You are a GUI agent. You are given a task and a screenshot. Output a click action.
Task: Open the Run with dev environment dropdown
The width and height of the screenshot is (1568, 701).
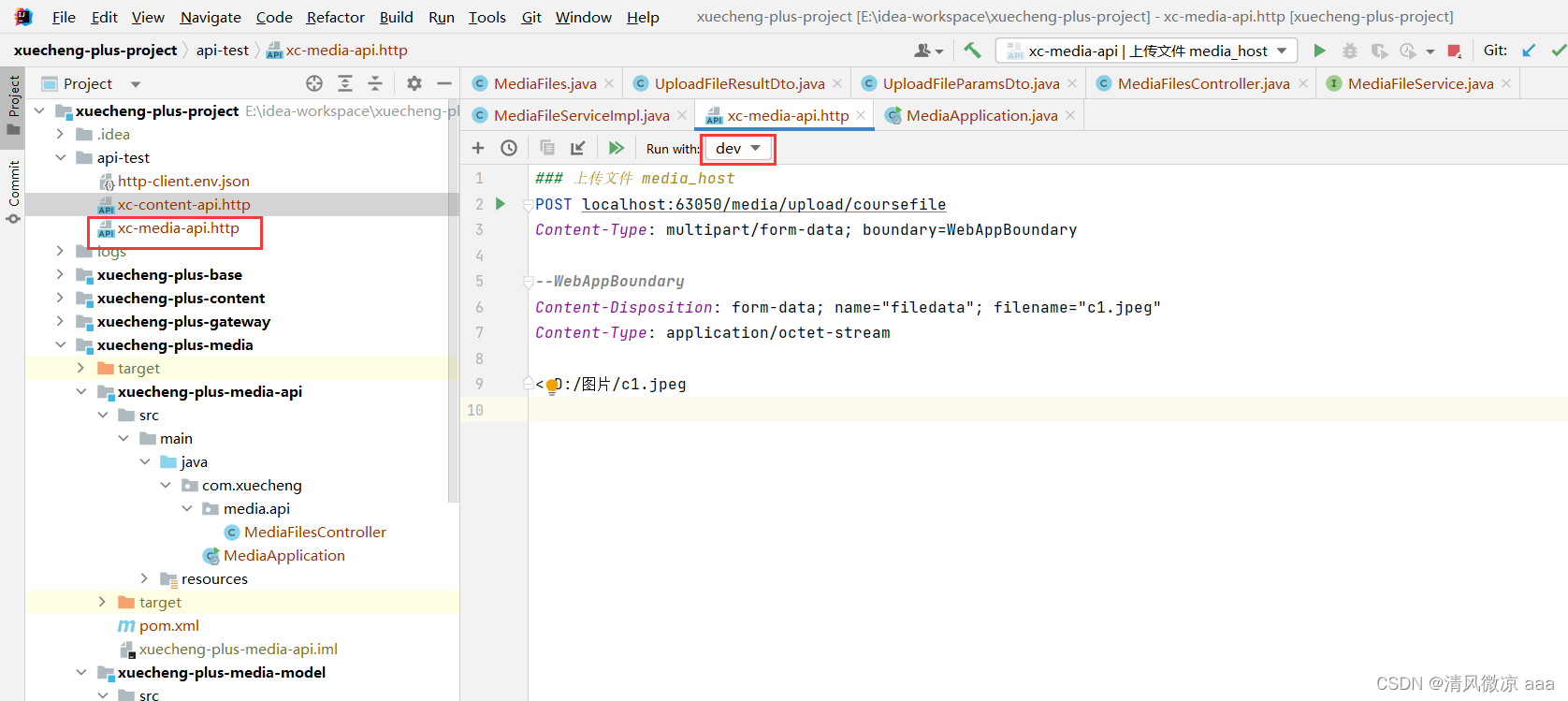738,148
